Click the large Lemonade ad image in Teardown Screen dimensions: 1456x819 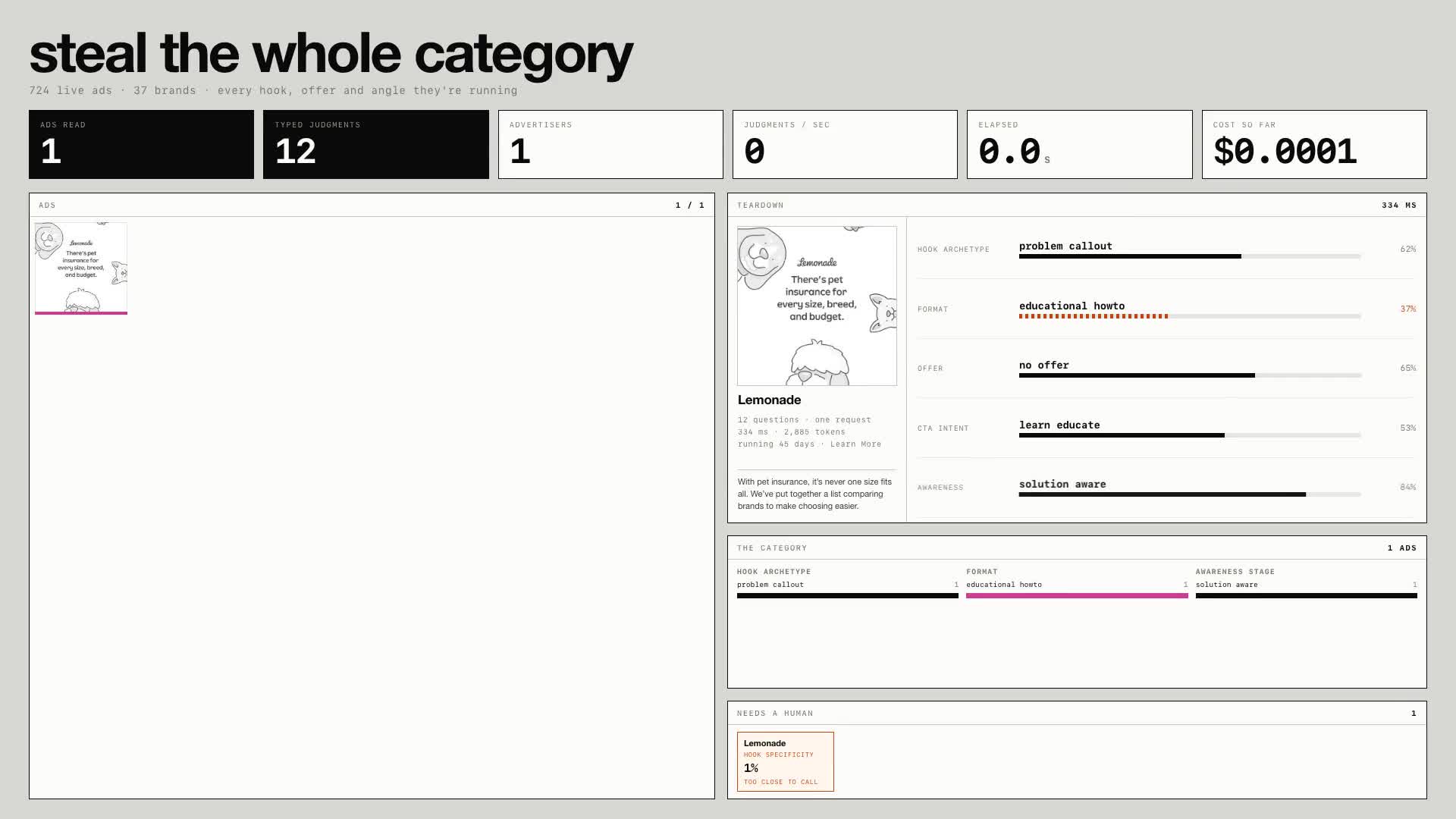point(817,306)
